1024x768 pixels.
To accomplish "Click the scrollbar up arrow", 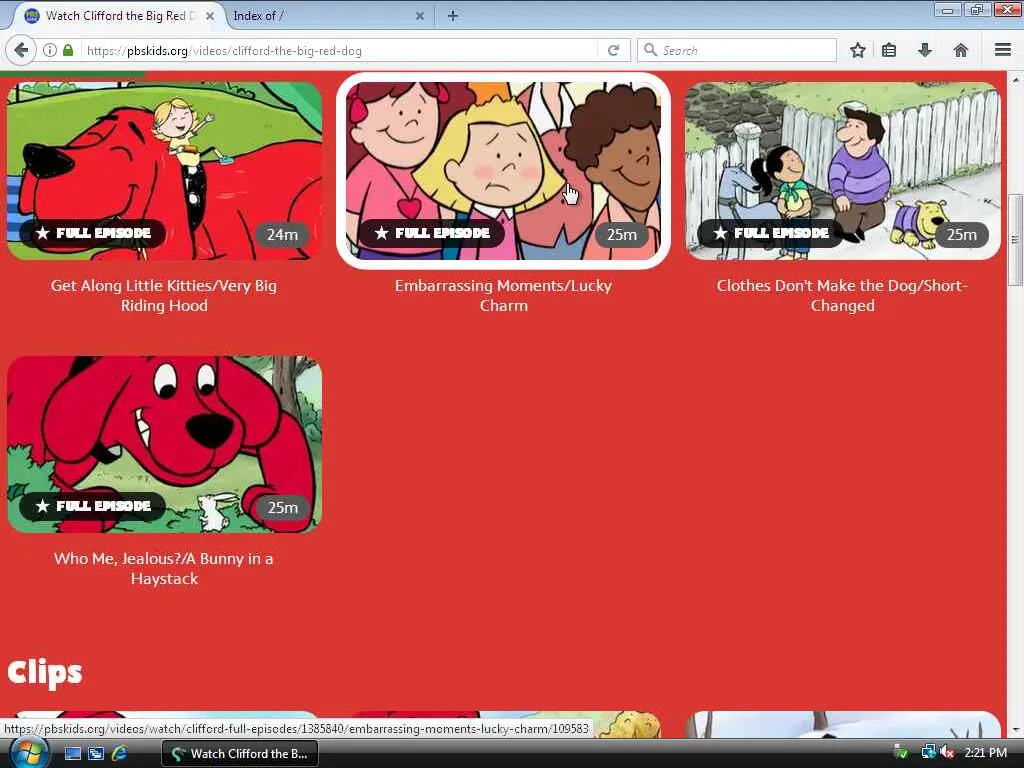I will tap(1015, 80).
